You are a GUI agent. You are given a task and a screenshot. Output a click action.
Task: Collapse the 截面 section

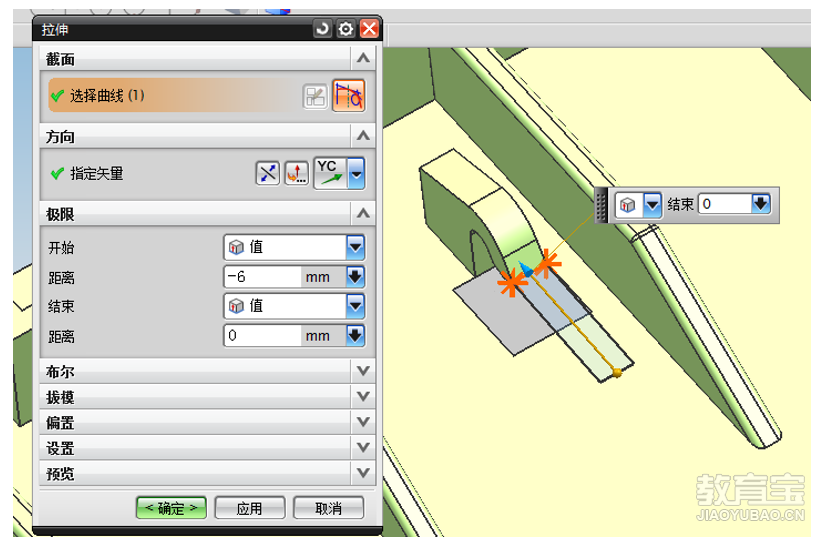click(x=363, y=58)
